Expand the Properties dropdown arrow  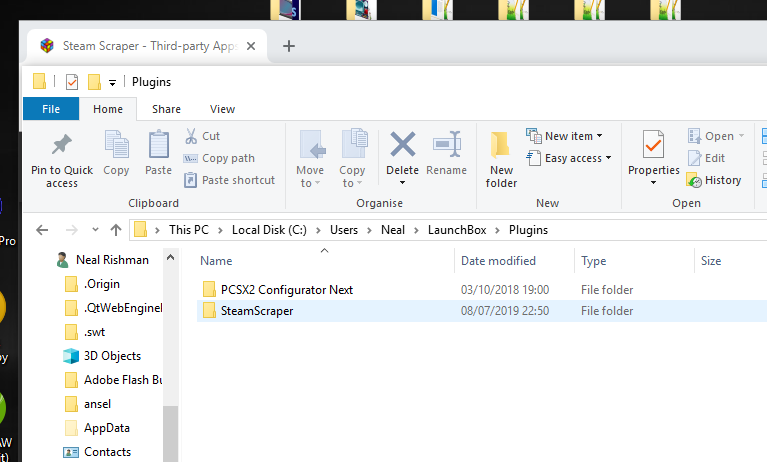click(x=654, y=183)
